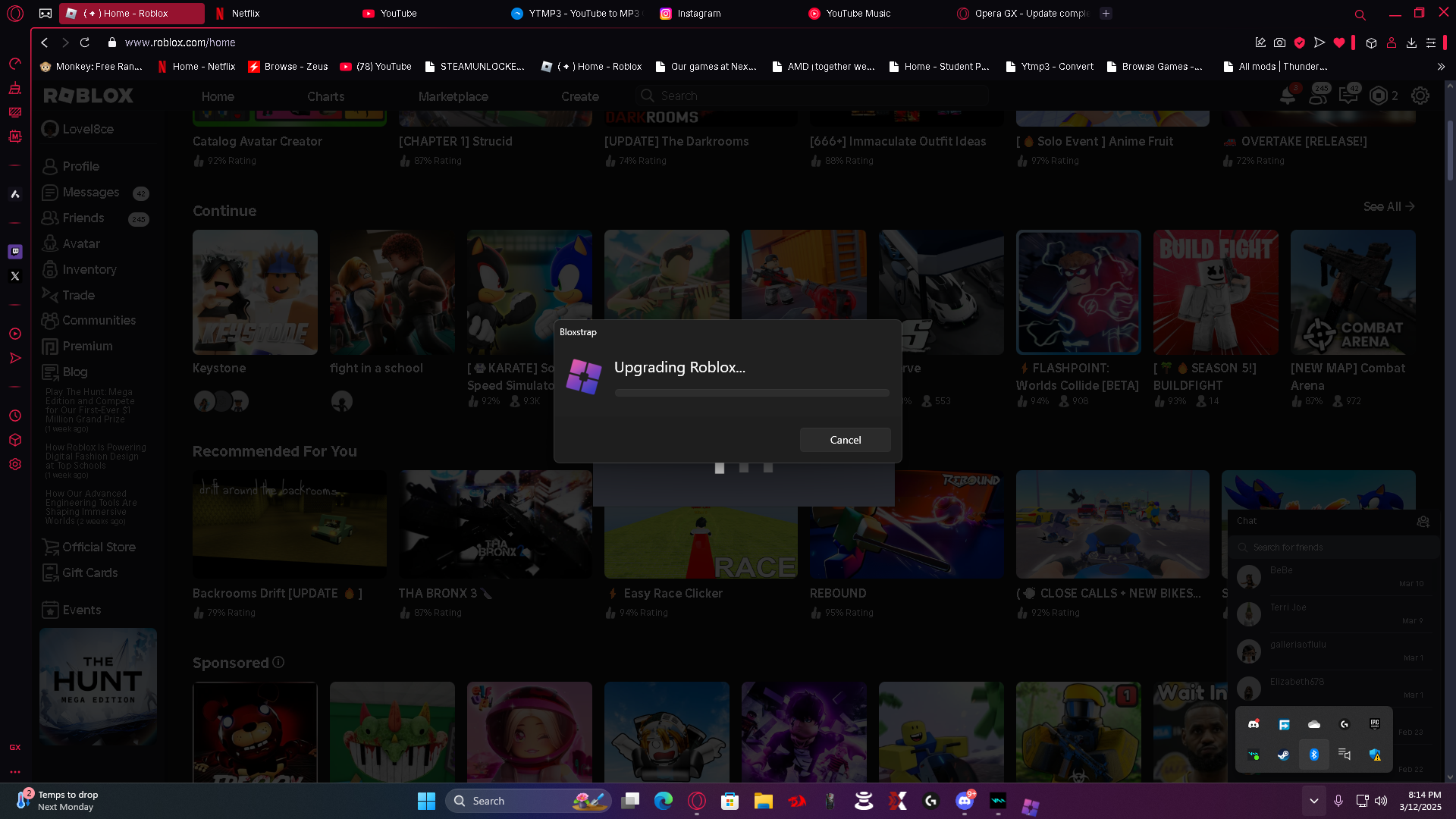This screenshot has width=1456, height=819.
Task: Open History clock icon in Opera sidebar
Action: [15, 416]
